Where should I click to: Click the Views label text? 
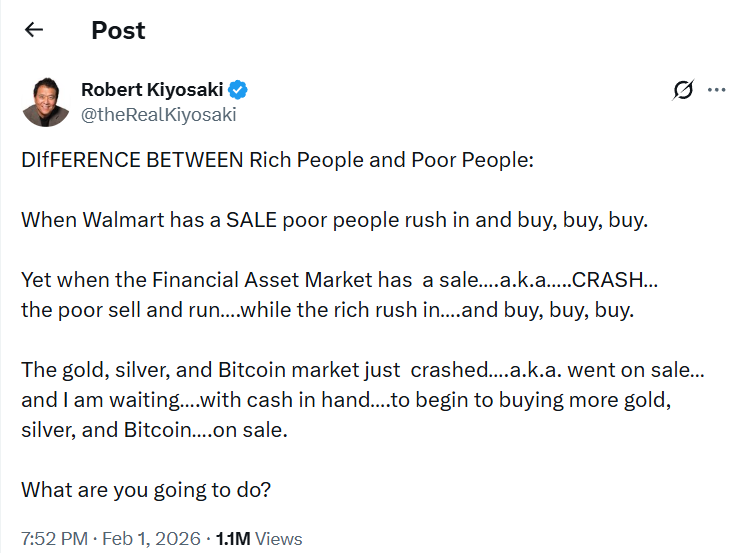point(279,539)
